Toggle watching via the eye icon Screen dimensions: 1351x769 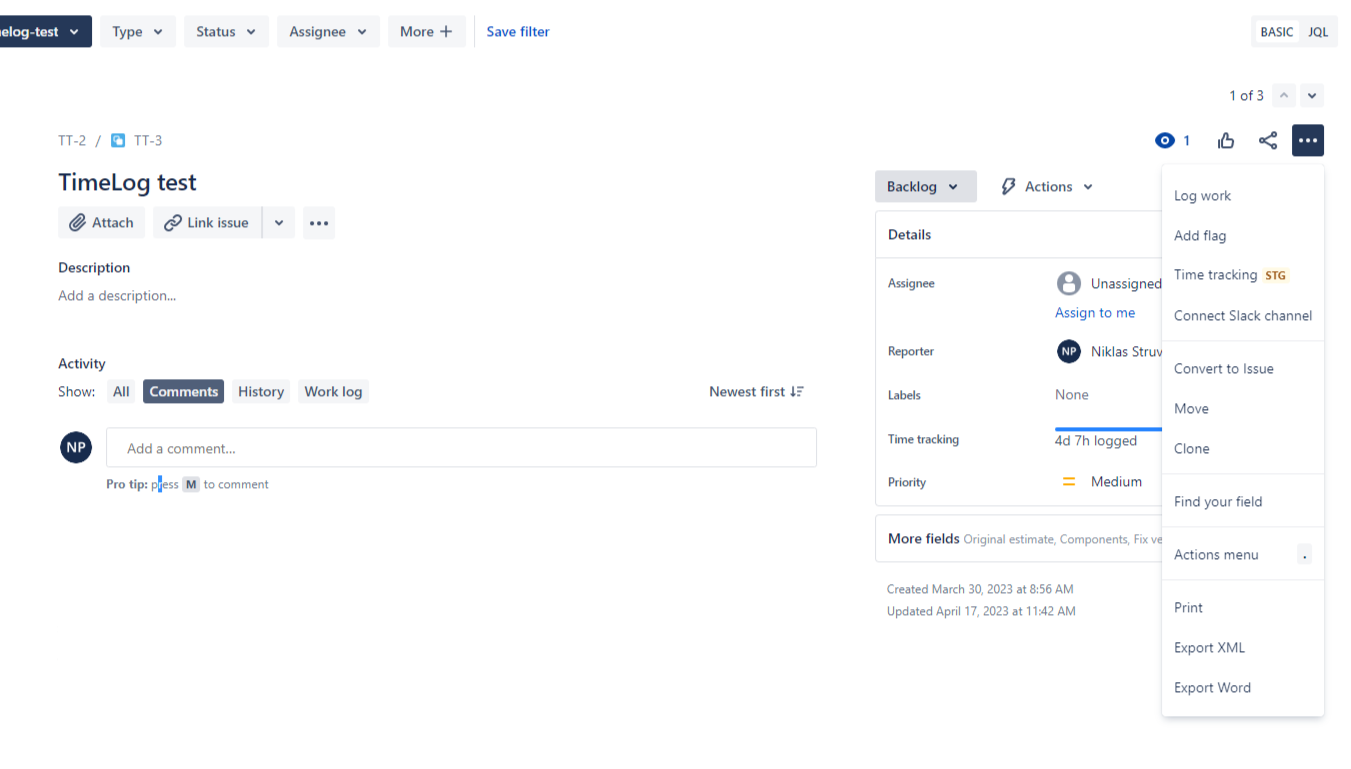1164,140
